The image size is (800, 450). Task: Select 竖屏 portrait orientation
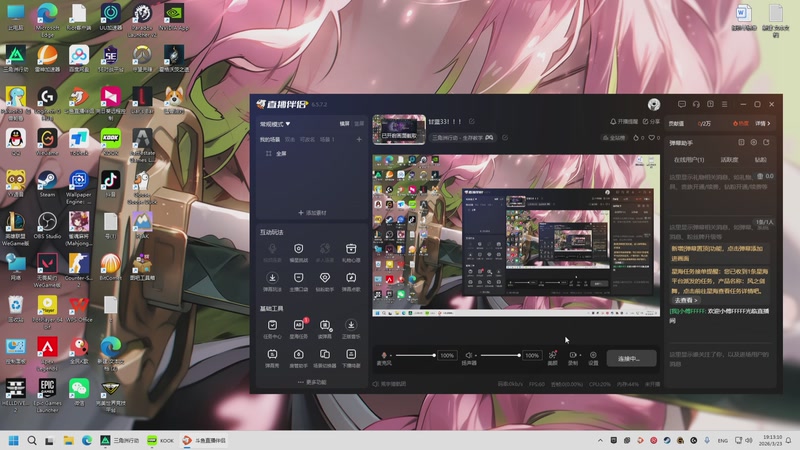pyautogui.click(x=359, y=123)
